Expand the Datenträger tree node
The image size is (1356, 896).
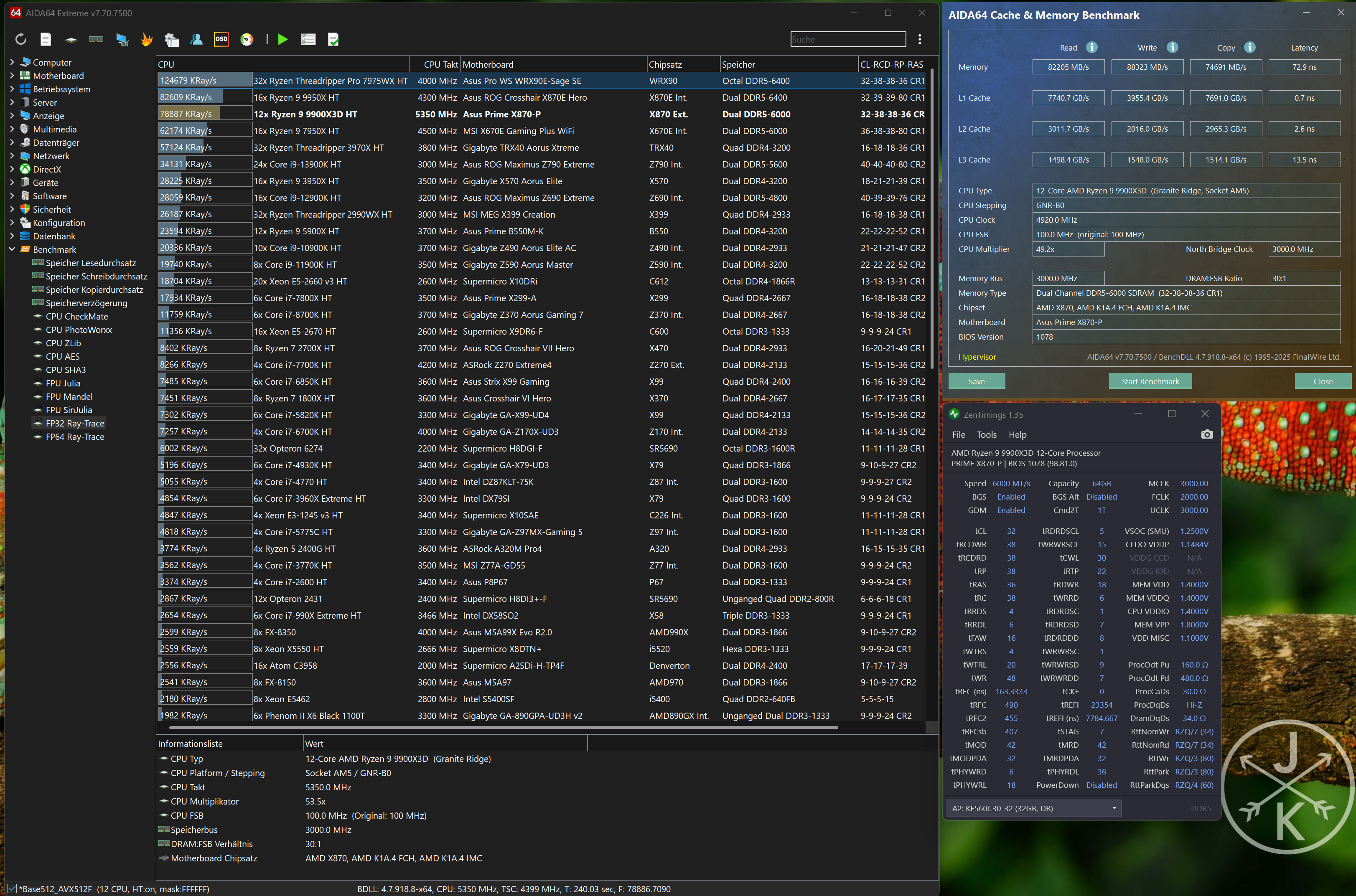pyautogui.click(x=12, y=142)
